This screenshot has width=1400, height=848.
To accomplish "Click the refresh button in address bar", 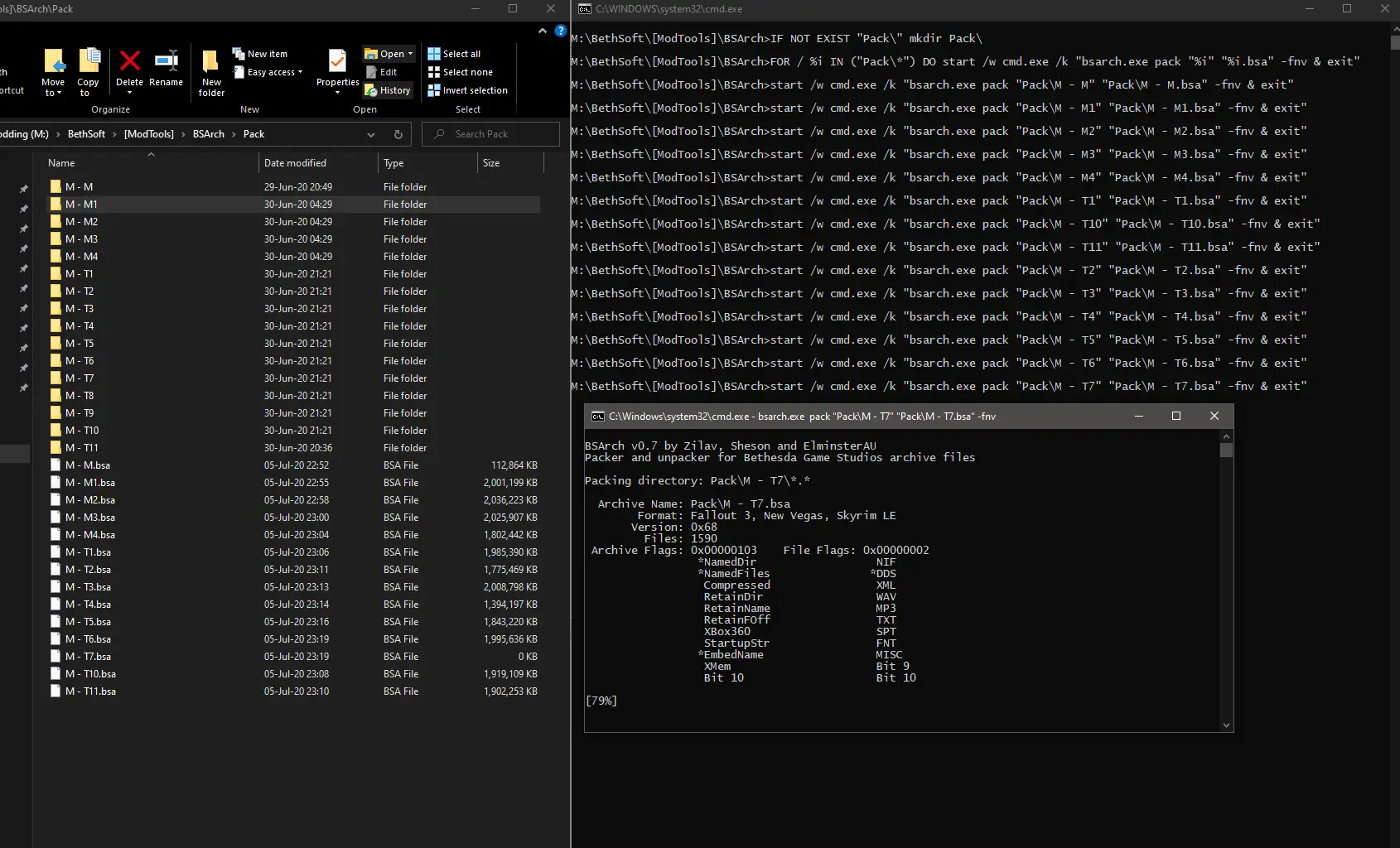I will pyautogui.click(x=398, y=134).
